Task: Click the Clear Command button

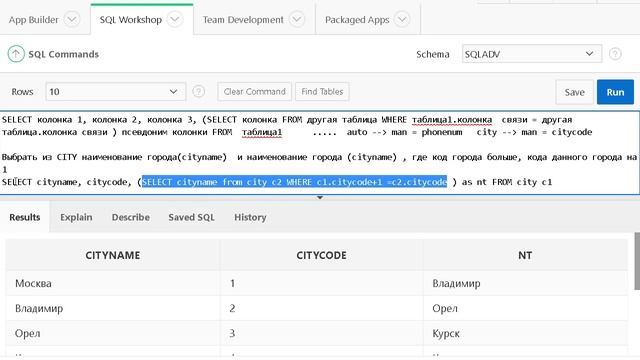Action: 254,91
